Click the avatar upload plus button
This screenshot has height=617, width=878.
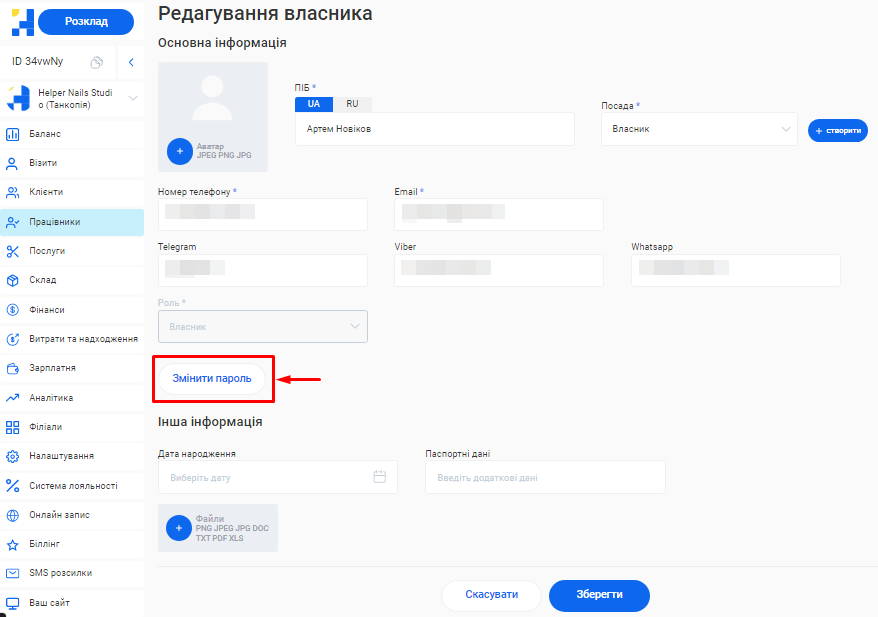pyautogui.click(x=179, y=151)
